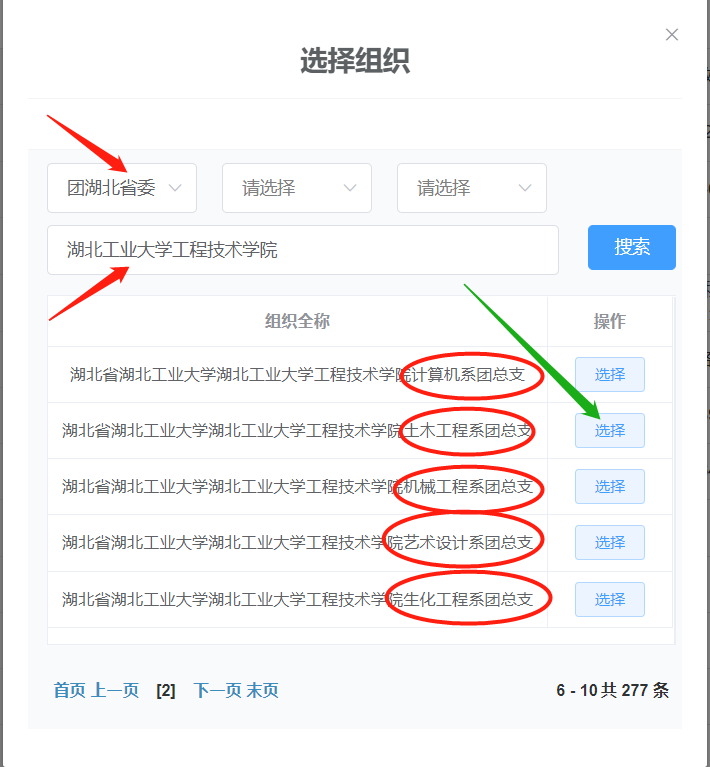Click the 生化工程系团总支 organization name text
The image size is (710, 767).
pos(297,600)
